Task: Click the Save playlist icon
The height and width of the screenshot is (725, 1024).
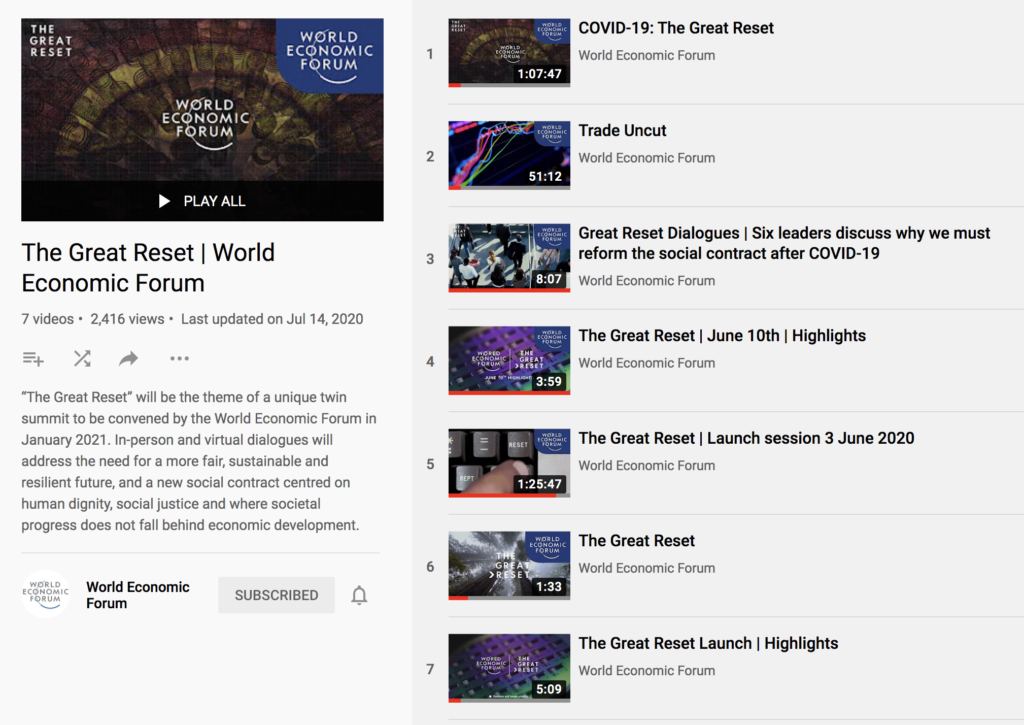Action: [x=33, y=359]
